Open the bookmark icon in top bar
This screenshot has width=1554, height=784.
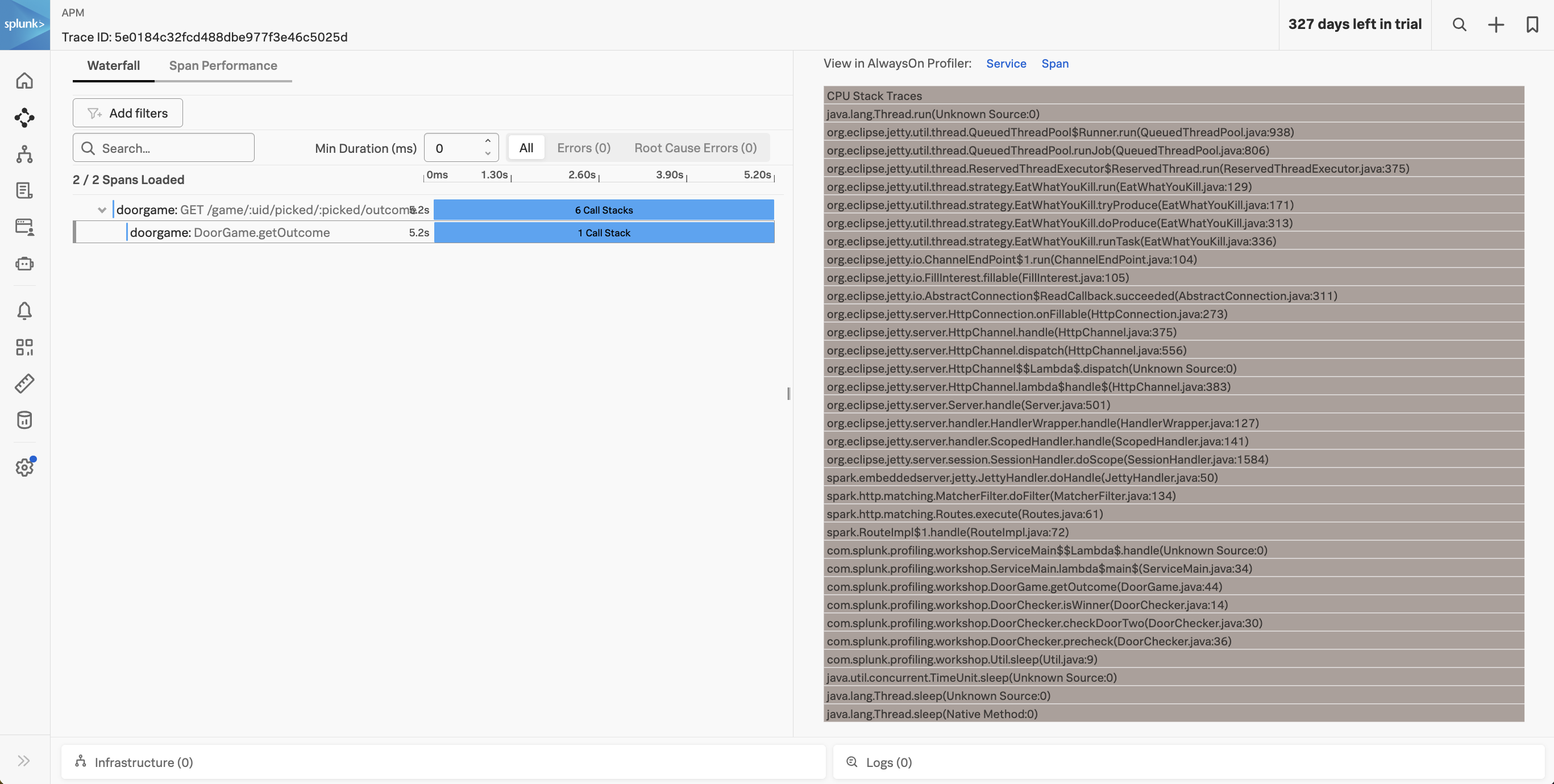(x=1533, y=25)
